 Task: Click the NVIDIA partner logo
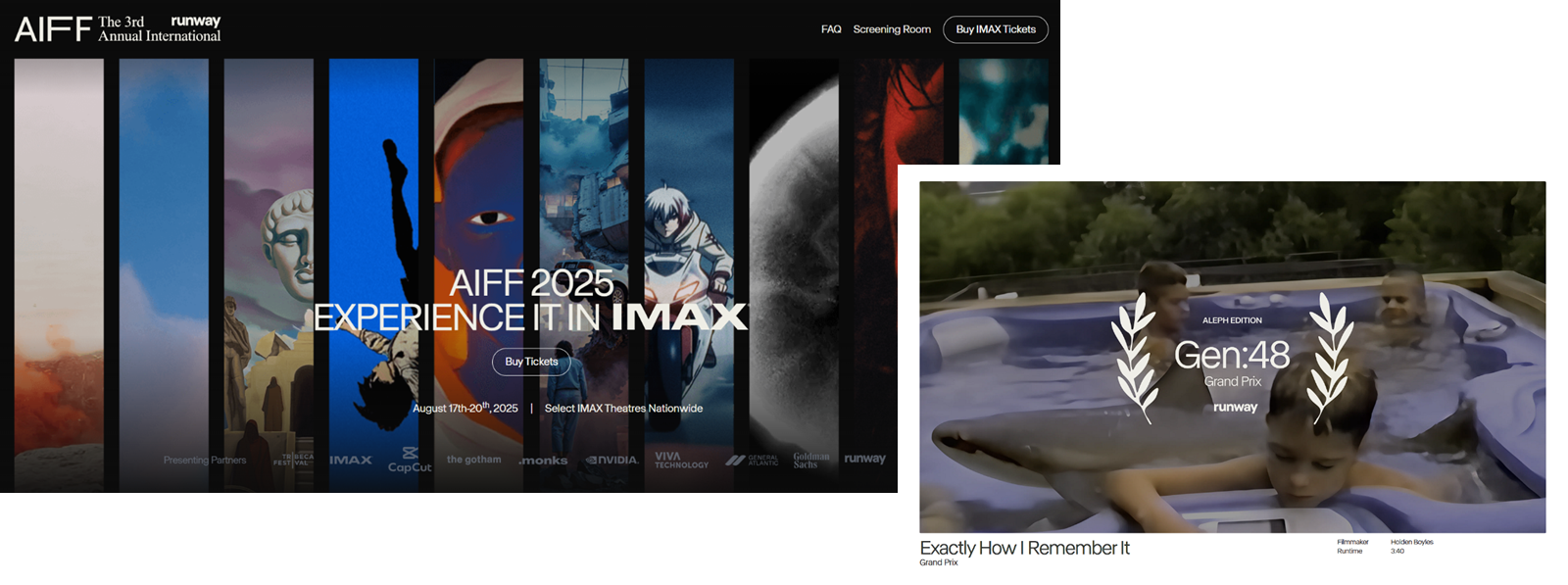coord(612,460)
